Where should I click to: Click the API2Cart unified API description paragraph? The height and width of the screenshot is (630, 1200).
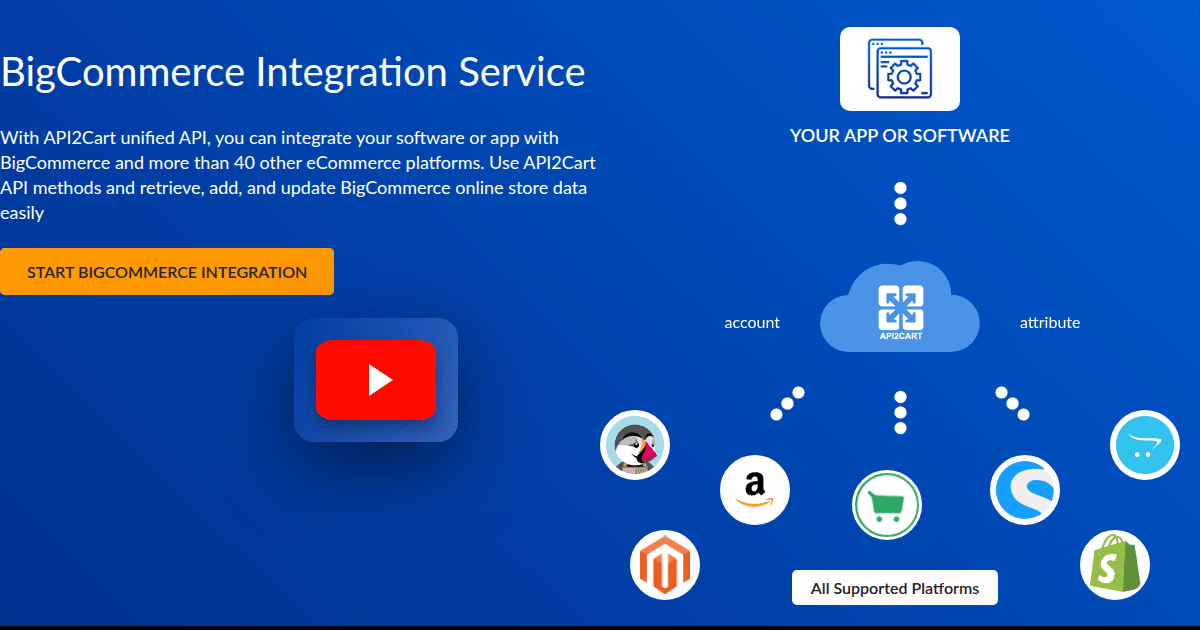[298, 175]
